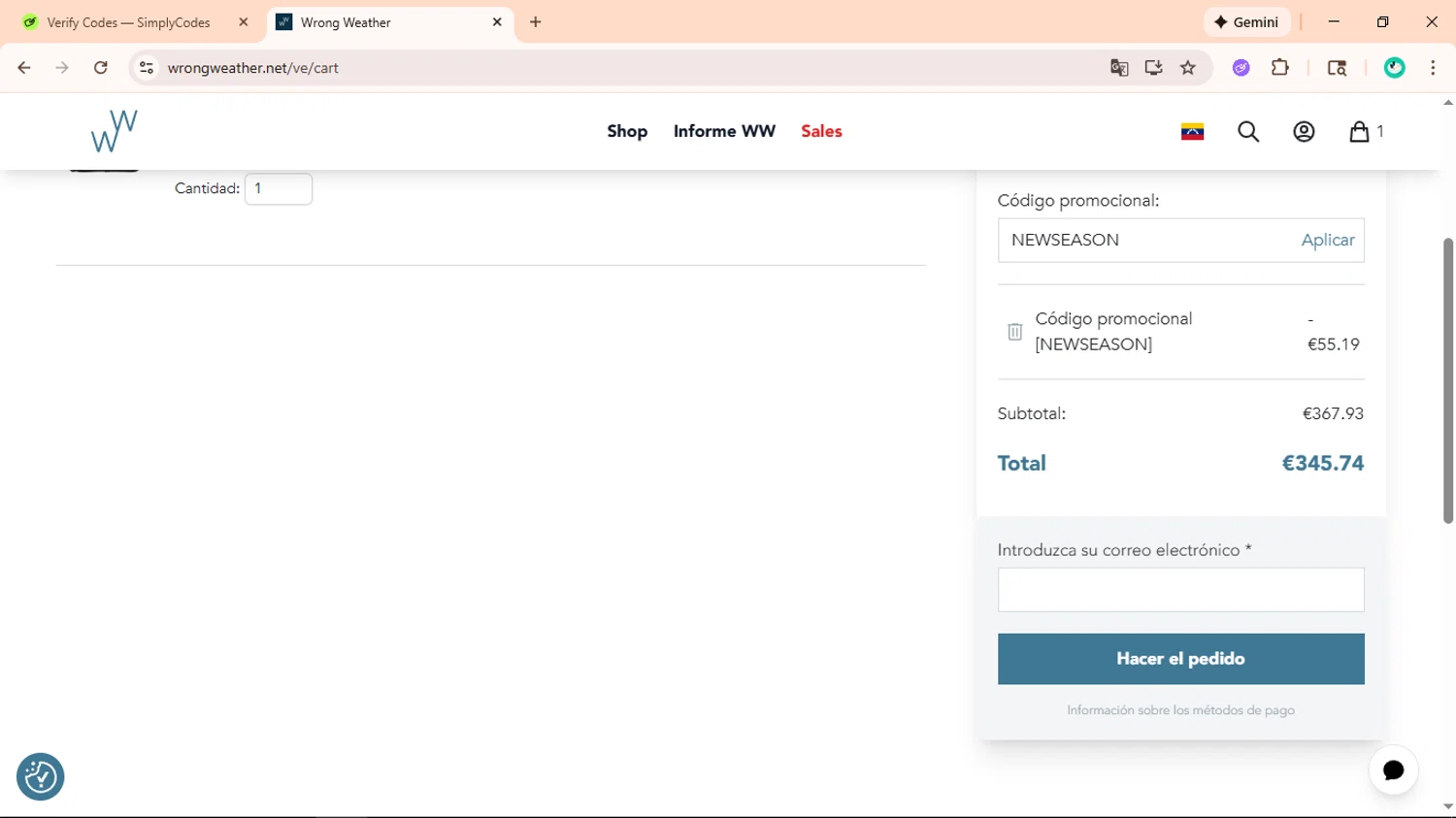Select the Wrong Weather tab
Viewport: 1456px width, 818px height.
[390, 22]
